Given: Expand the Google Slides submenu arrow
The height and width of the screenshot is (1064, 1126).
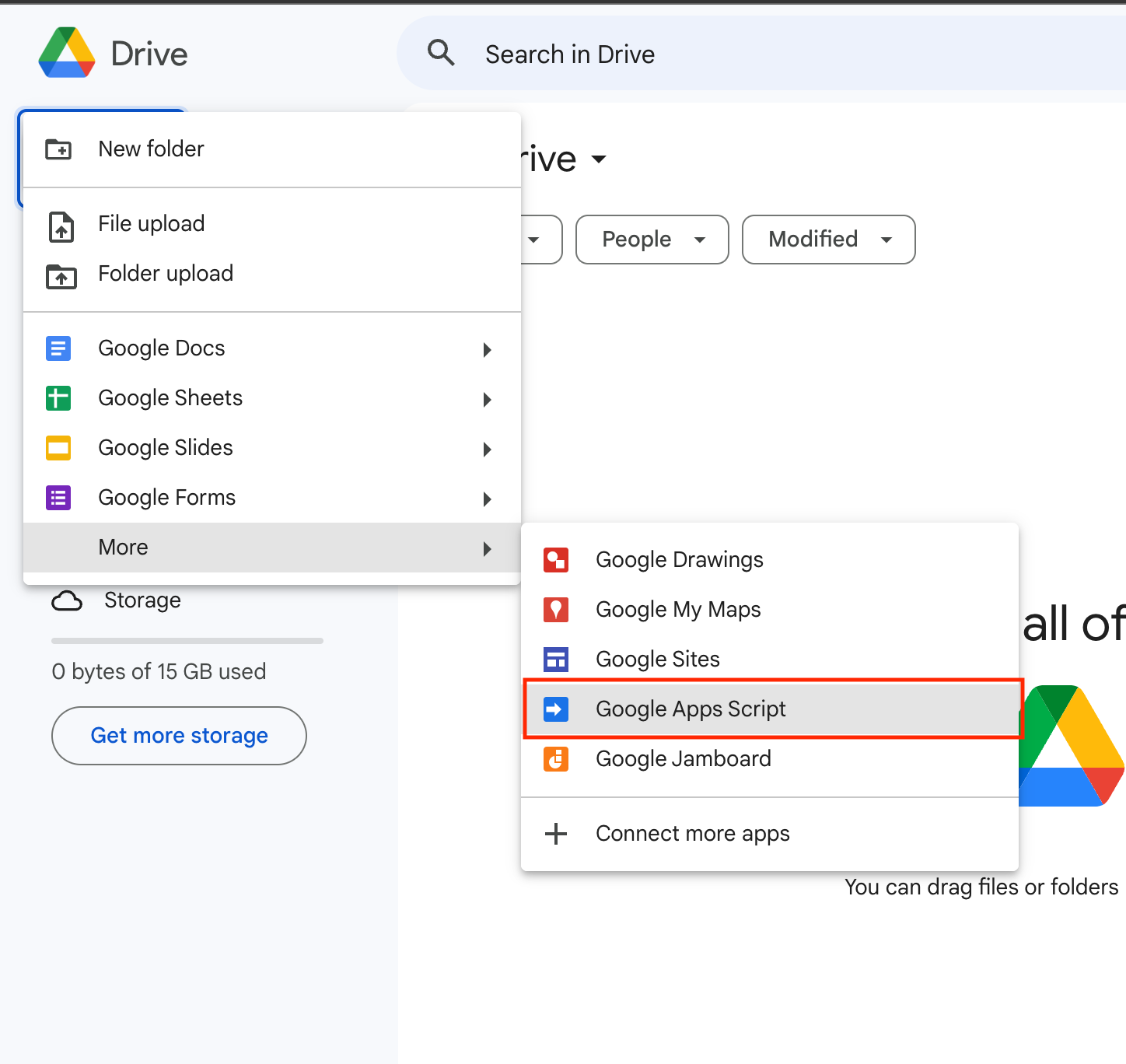Looking at the screenshot, I should pos(488,449).
